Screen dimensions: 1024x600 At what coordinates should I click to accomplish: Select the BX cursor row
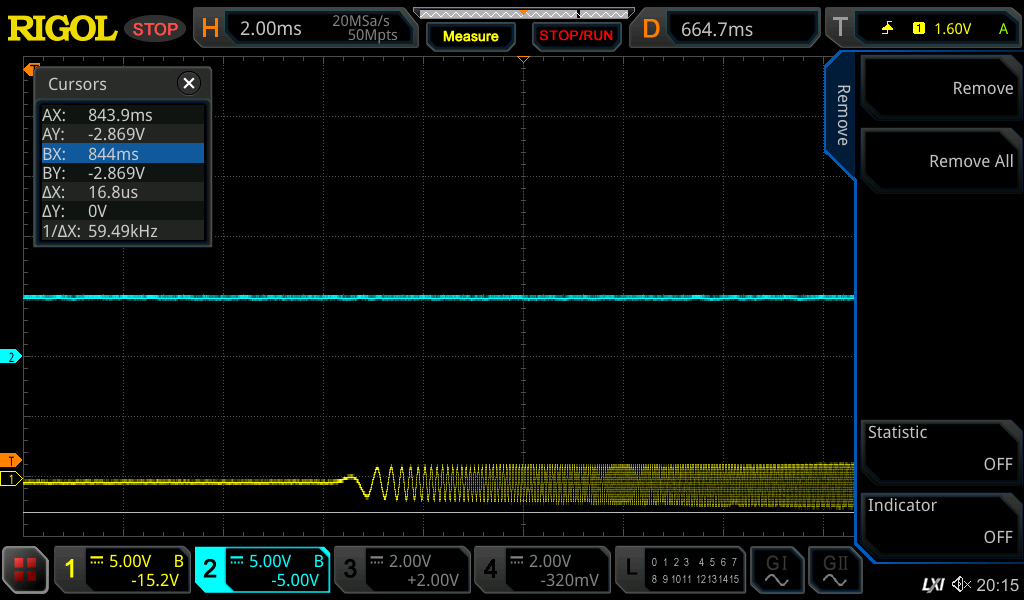pyautogui.click(x=121, y=154)
